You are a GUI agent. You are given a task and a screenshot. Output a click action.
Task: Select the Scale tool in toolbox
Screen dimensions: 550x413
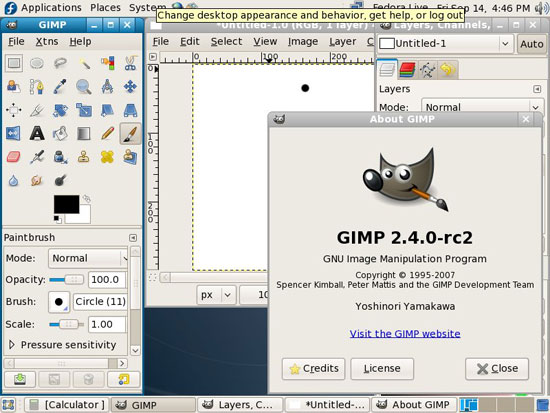(x=84, y=110)
